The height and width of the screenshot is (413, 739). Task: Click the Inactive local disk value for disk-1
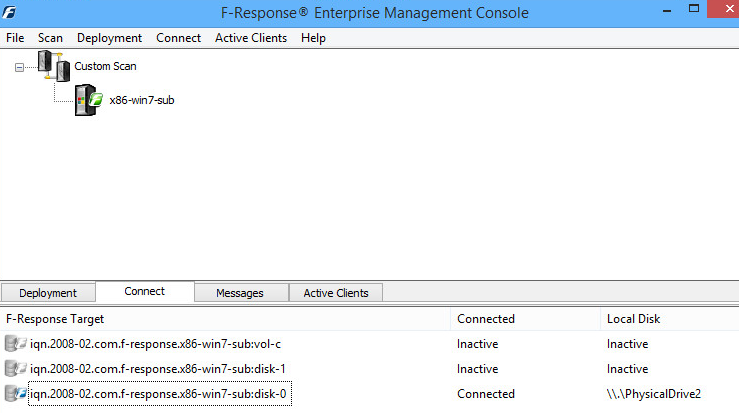point(627,369)
